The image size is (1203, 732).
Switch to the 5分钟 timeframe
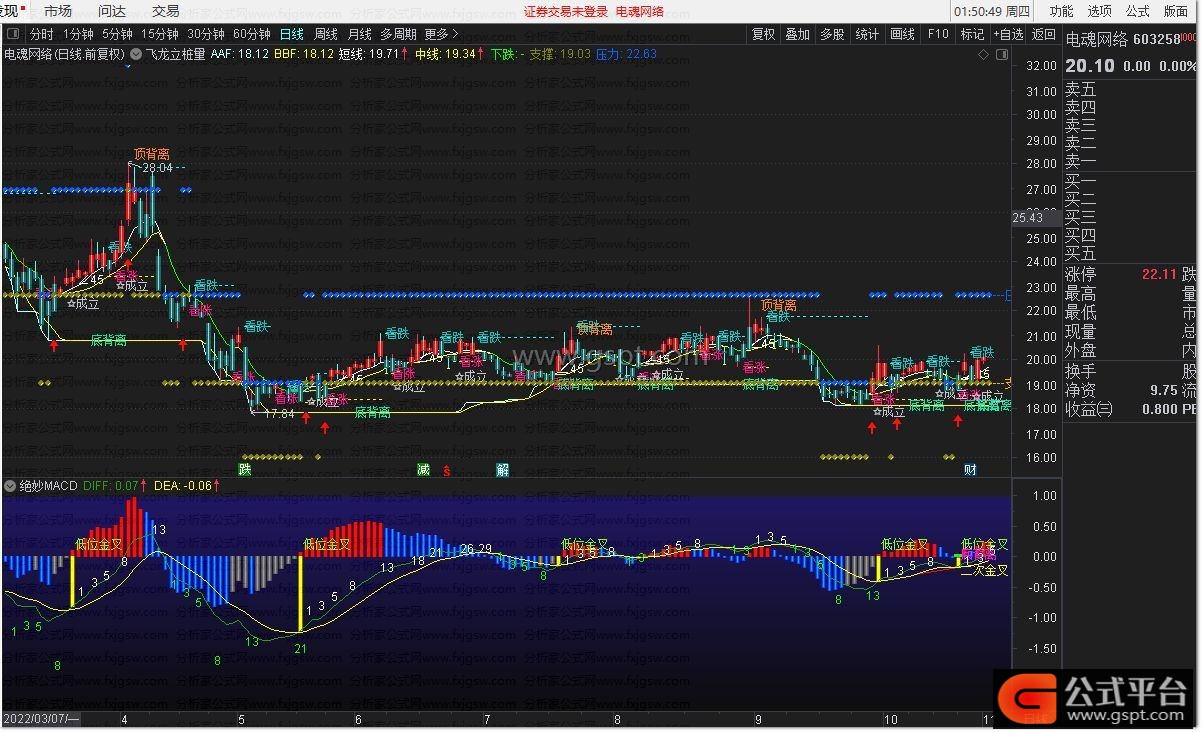[x=117, y=34]
